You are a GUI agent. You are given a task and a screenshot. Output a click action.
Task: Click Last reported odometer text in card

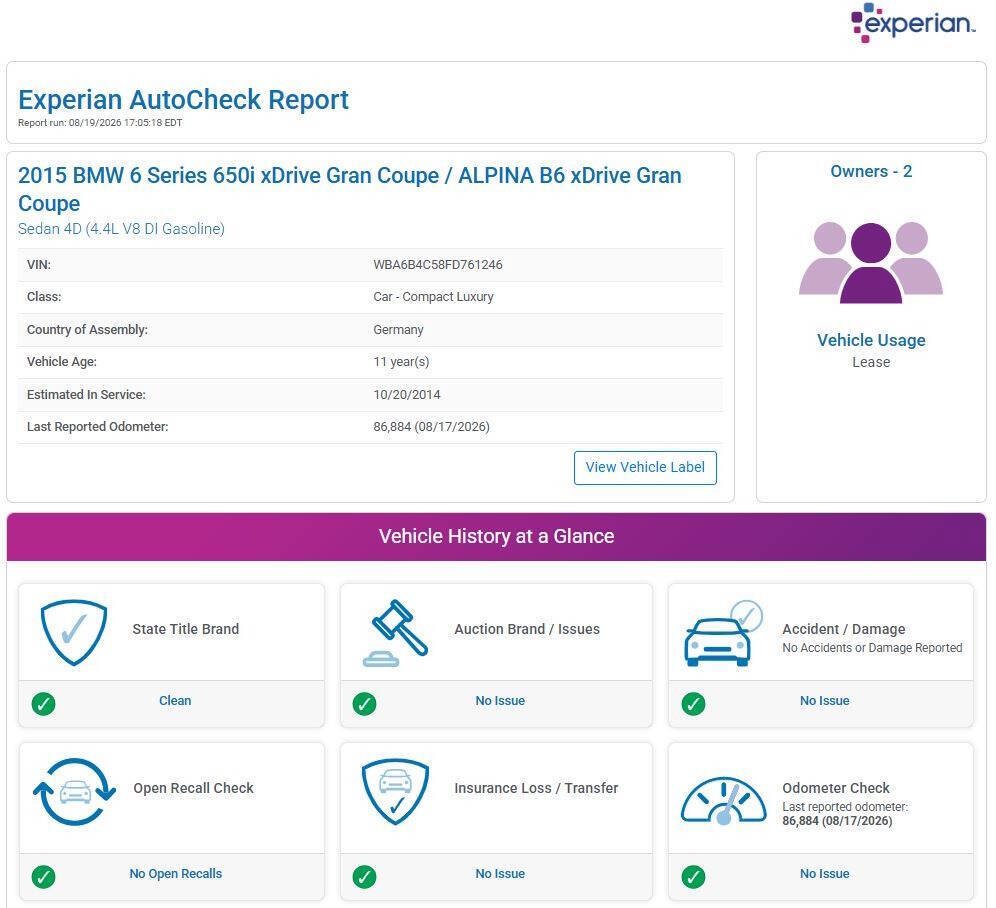point(845,806)
